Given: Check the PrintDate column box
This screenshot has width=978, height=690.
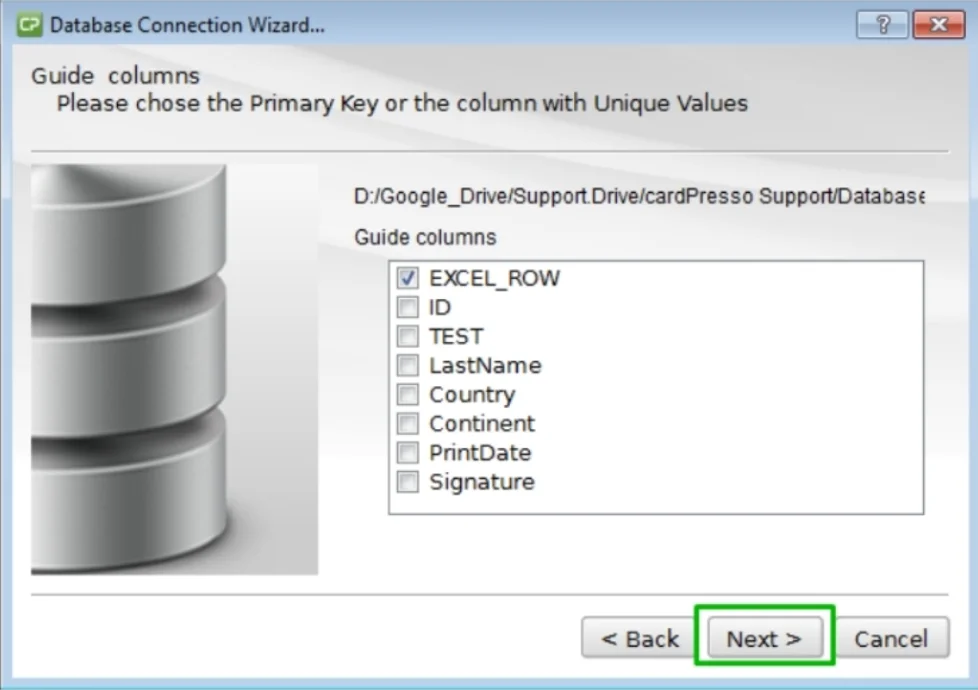Looking at the screenshot, I should (408, 453).
